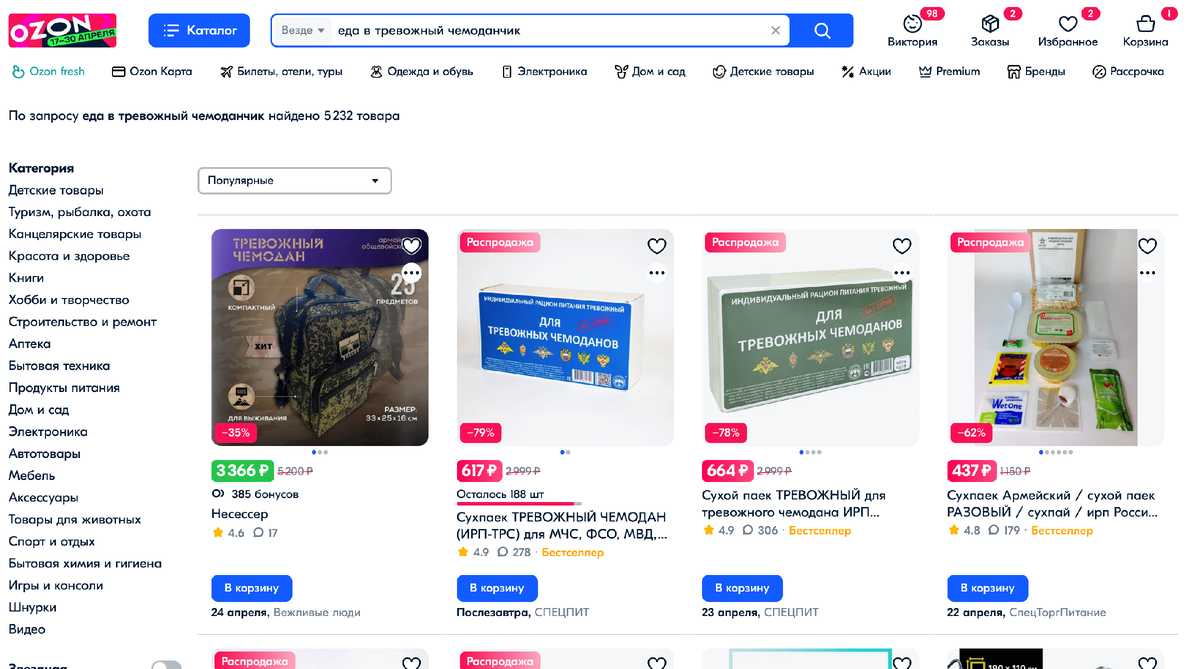Click in the search input field
This screenshot has width=1200, height=669.
coord(550,30)
